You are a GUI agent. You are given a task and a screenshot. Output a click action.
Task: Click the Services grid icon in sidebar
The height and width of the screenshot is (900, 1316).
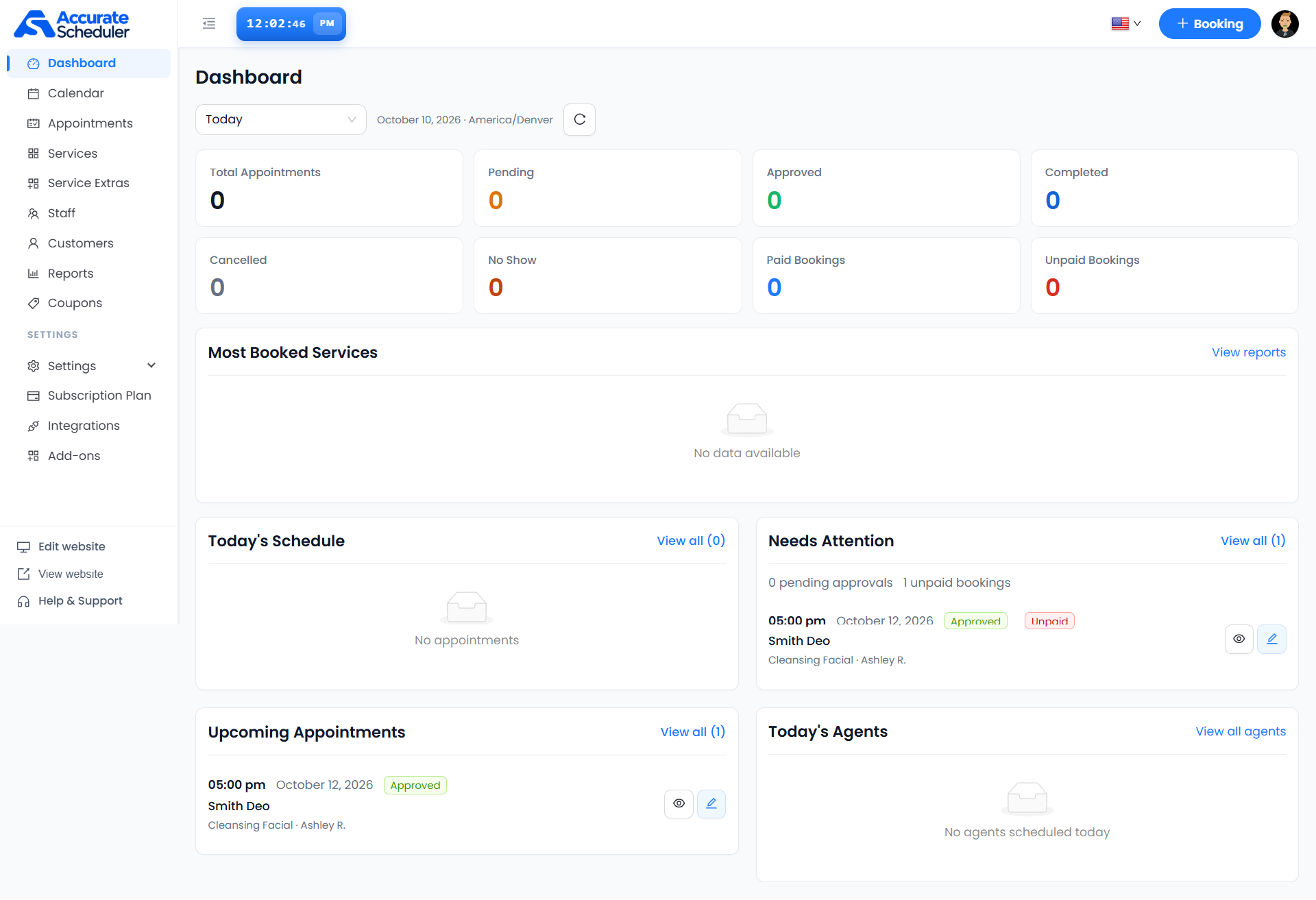(33, 154)
